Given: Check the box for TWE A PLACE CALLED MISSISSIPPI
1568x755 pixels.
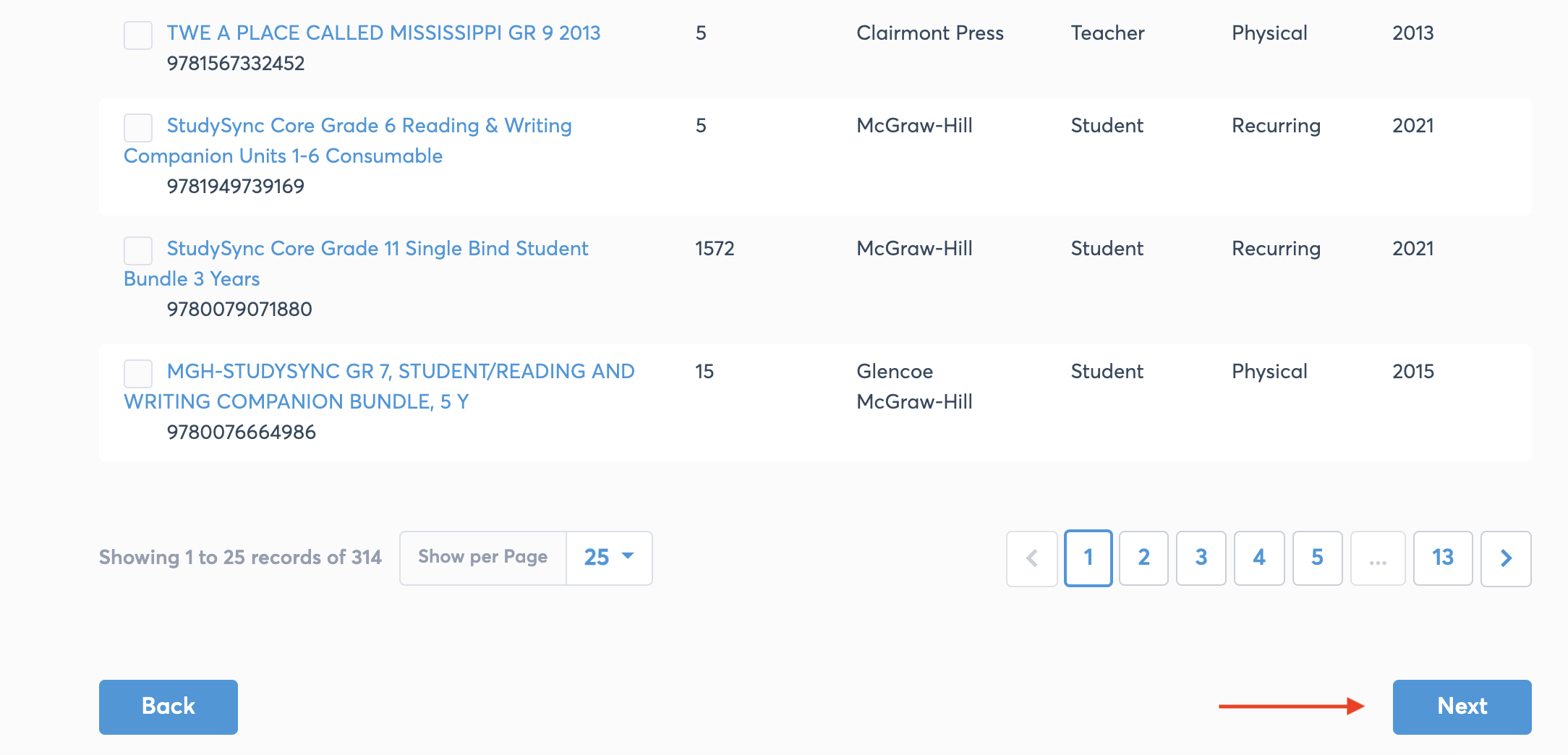Looking at the screenshot, I should click(x=137, y=35).
